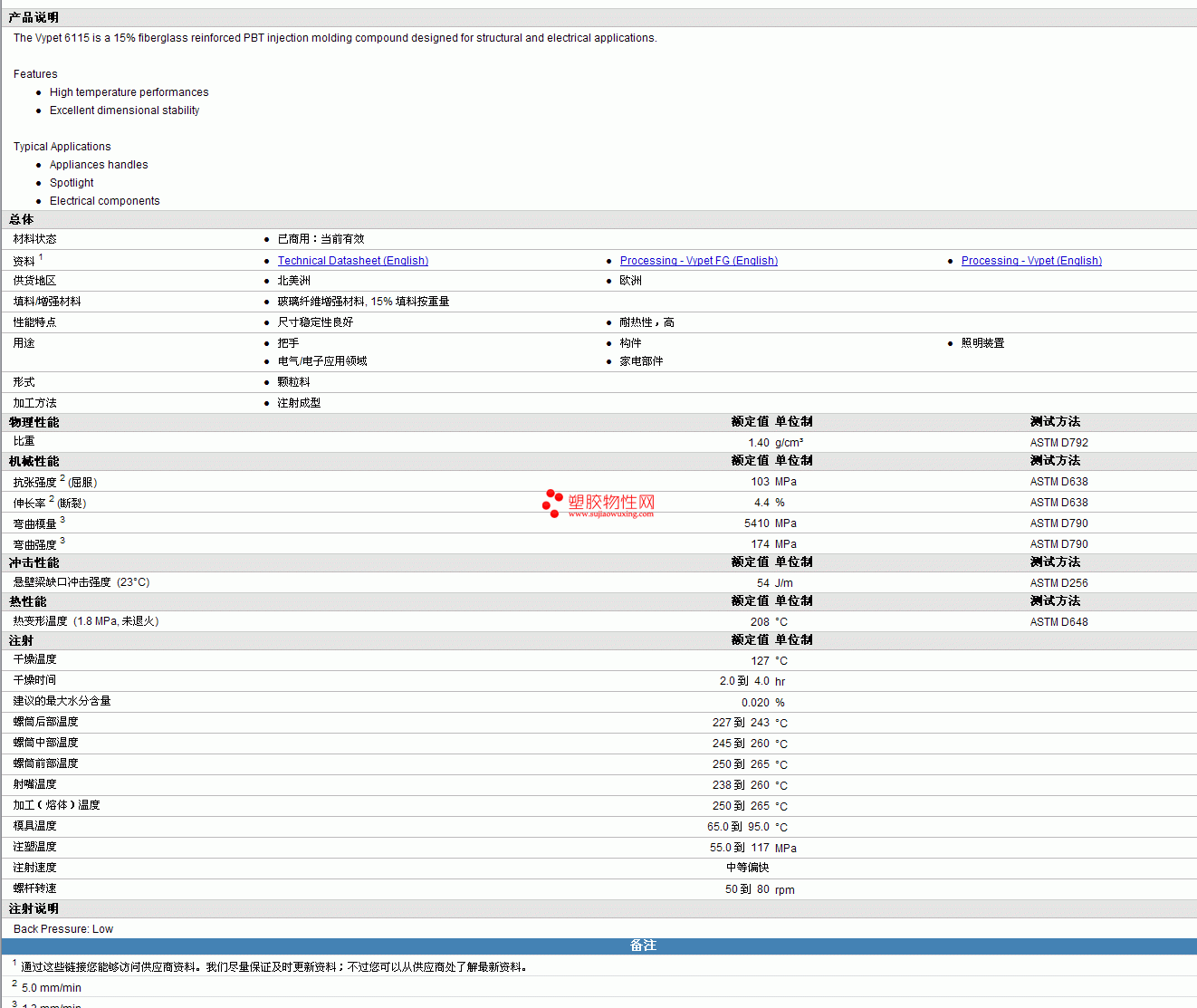Select the text 'Excellent dimensional stability'

125,110
